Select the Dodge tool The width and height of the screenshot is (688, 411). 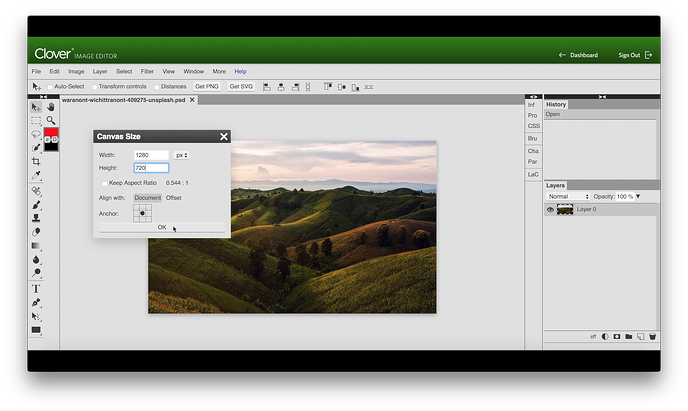tap(36, 273)
